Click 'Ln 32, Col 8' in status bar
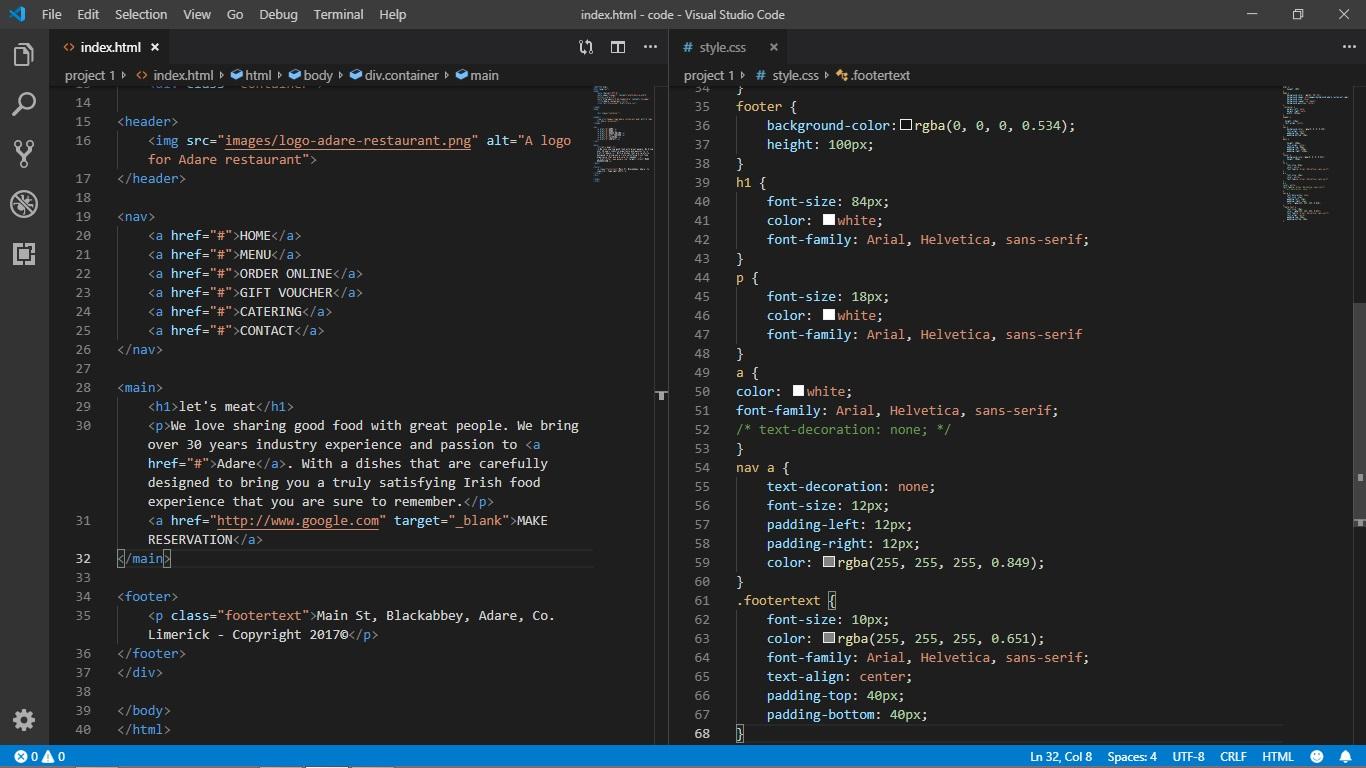The width and height of the screenshot is (1366, 768). [x=1061, y=757]
